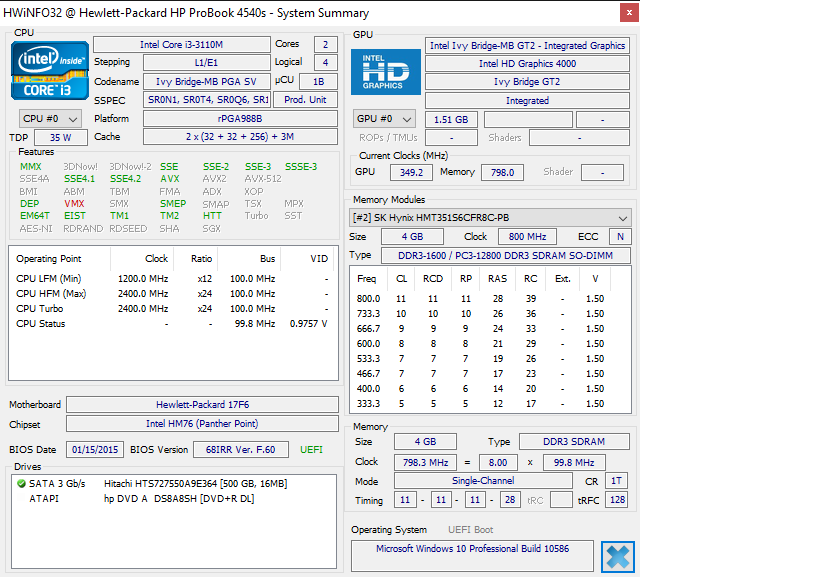Screen dimensions: 819x577
Task: Open the GPU #0 selector dropdown
Action: 384,119
